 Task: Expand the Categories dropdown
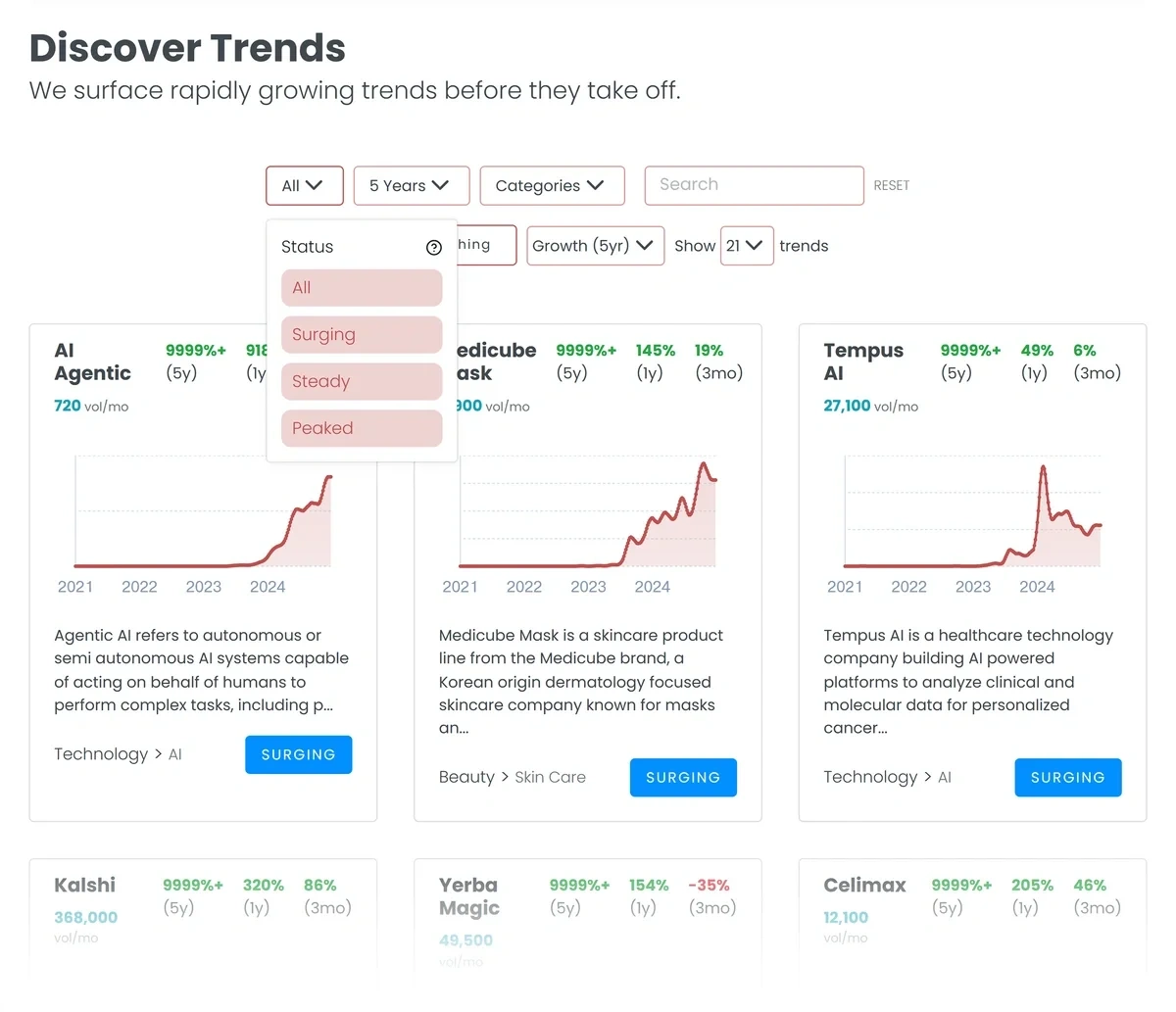[552, 185]
